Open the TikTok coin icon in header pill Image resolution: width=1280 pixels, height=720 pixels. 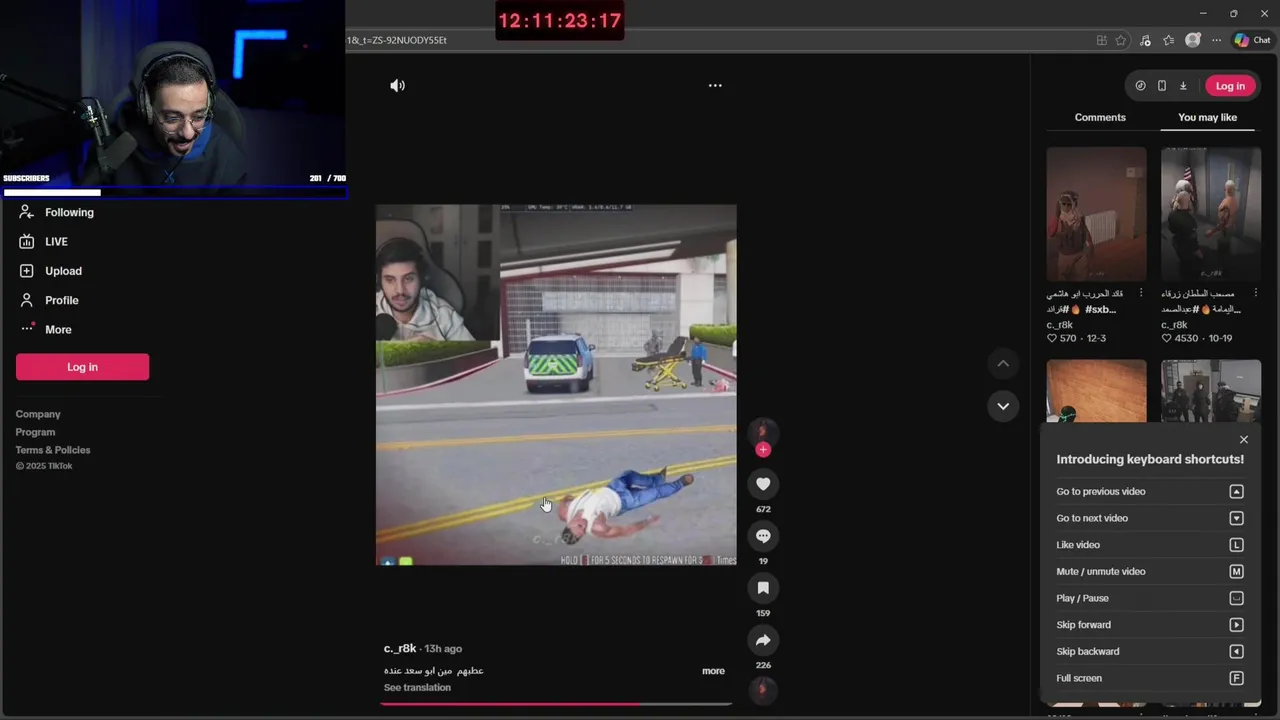(x=1140, y=86)
